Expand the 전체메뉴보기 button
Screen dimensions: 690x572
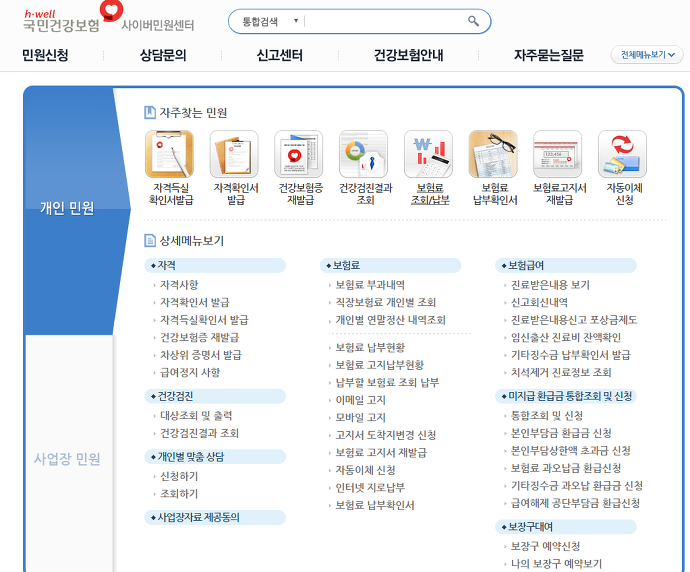tap(647, 55)
